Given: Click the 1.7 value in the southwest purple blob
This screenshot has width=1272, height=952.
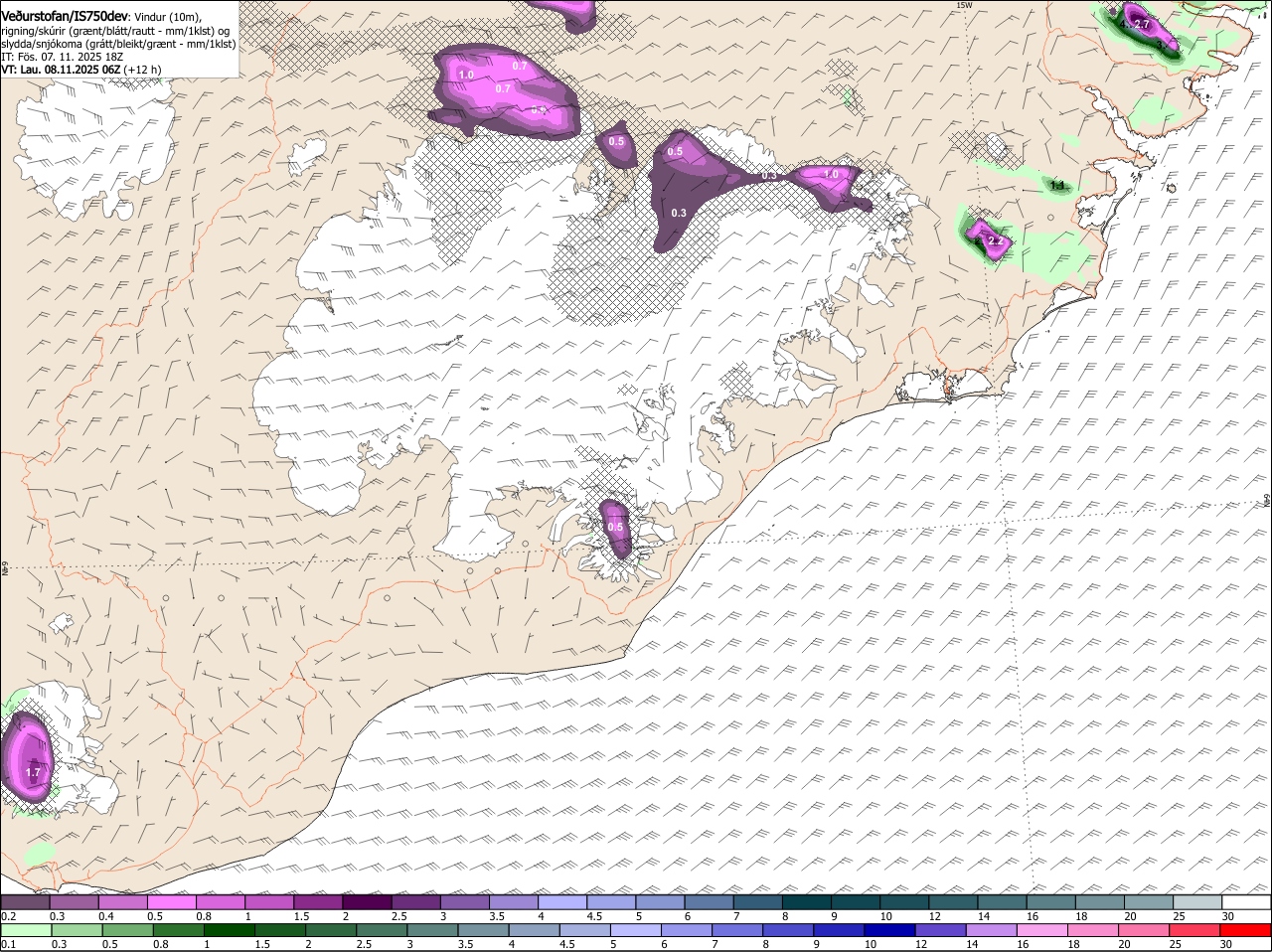Looking at the screenshot, I should click(33, 772).
